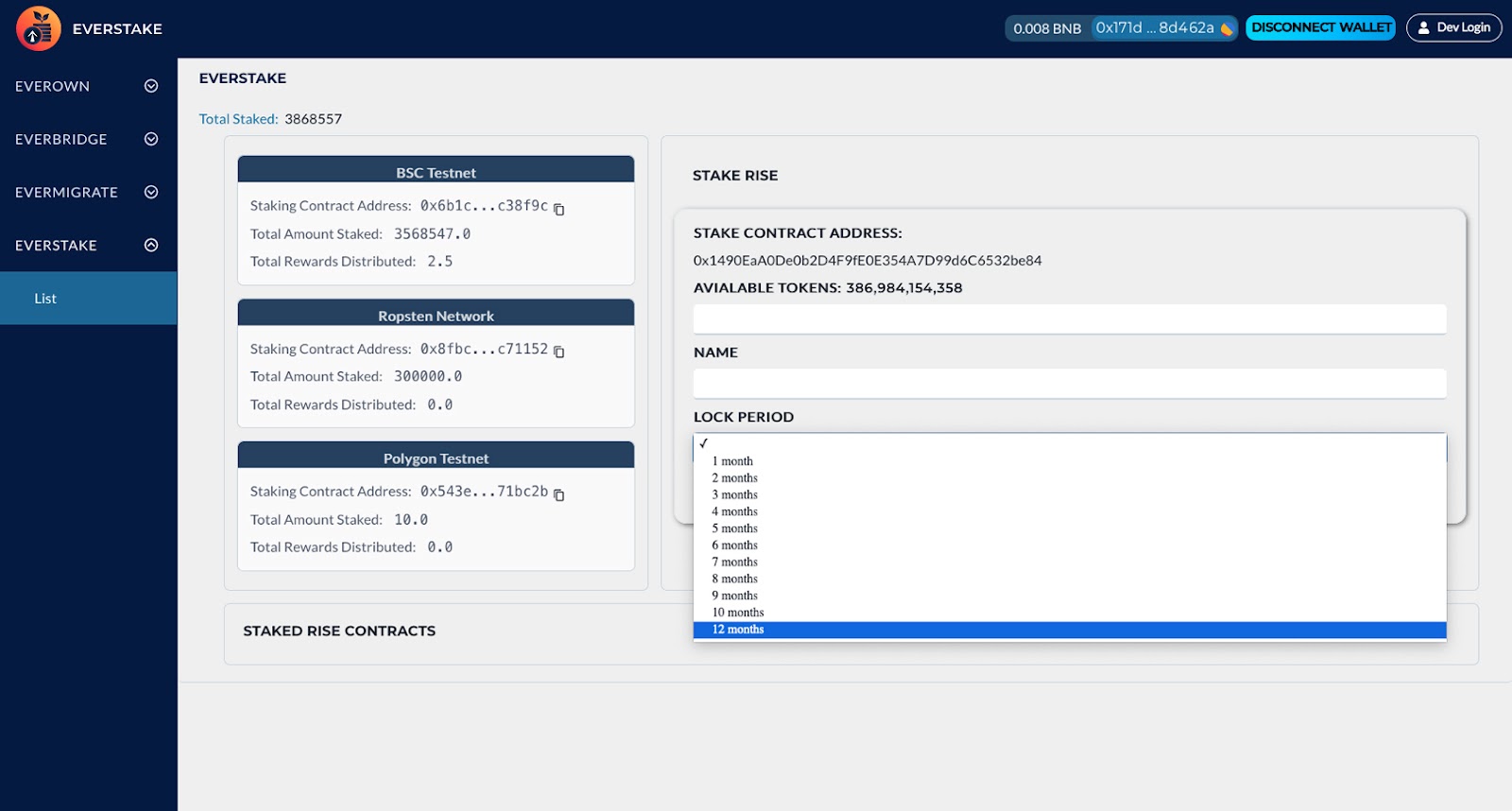Click the address 0x8fbc...c71152
This screenshot has width=1512, height=811.
tap(484, 349)
